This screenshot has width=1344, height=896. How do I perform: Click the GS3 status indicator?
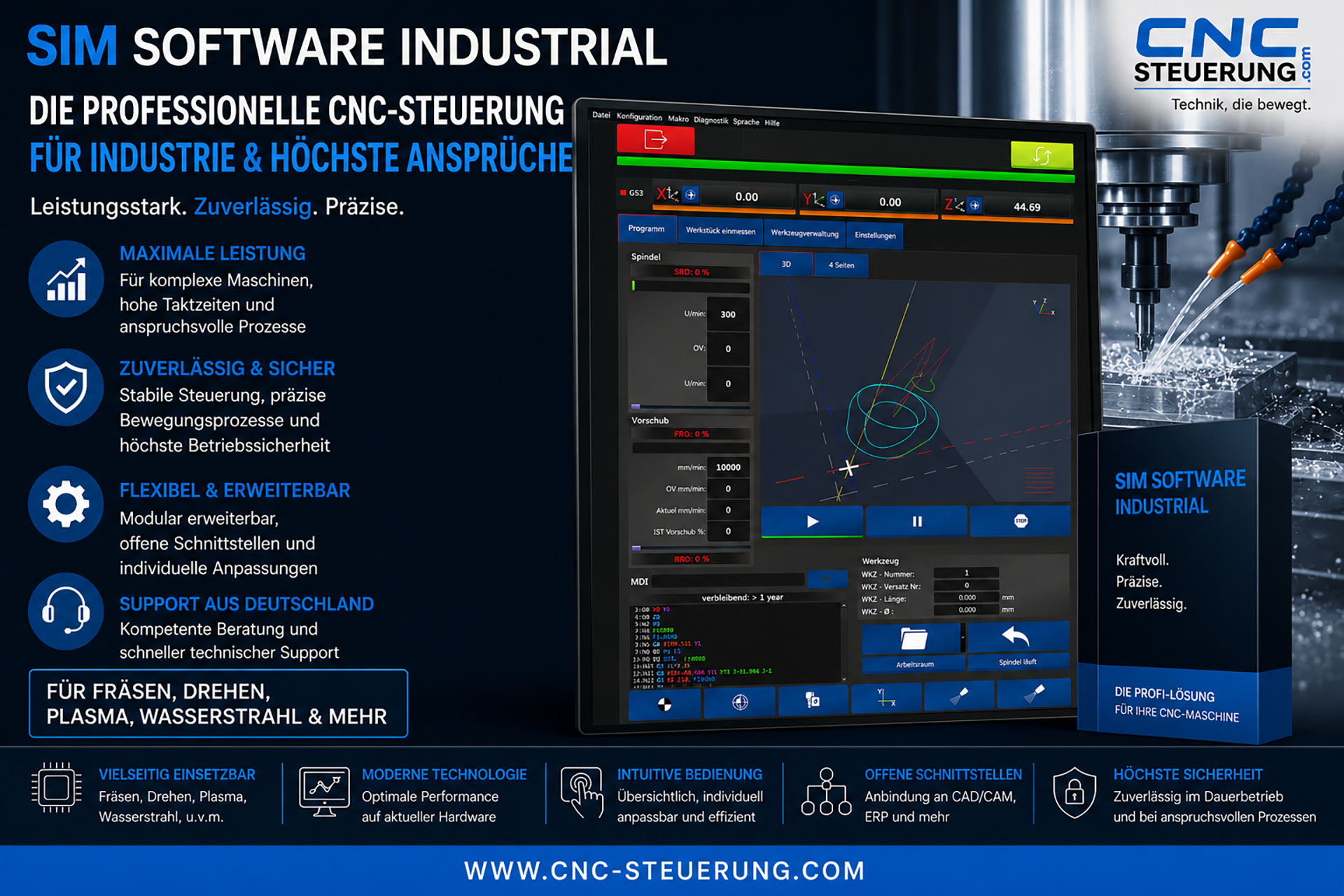pos(632,192)
